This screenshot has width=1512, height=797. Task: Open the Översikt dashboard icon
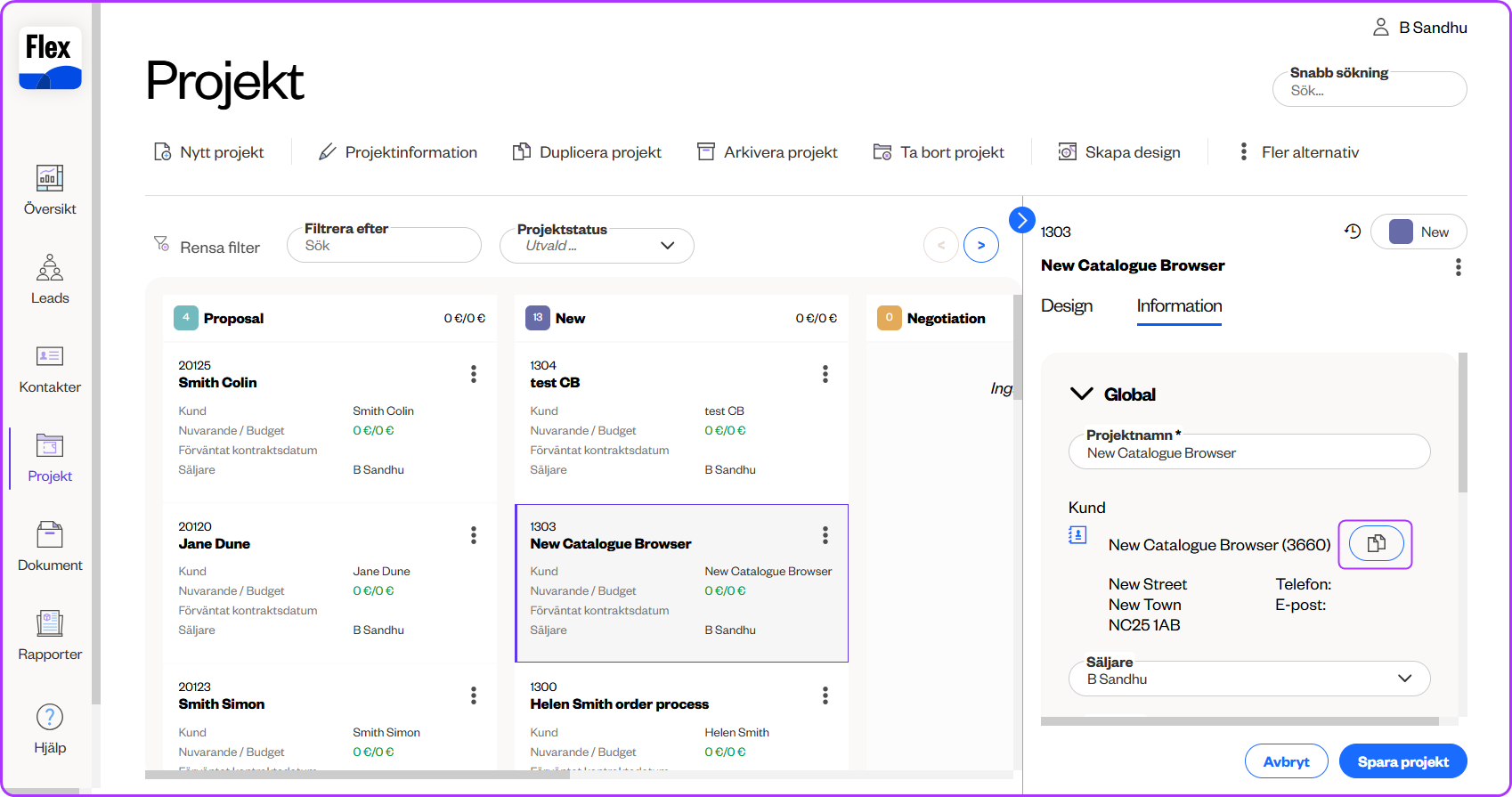(50, 179)
